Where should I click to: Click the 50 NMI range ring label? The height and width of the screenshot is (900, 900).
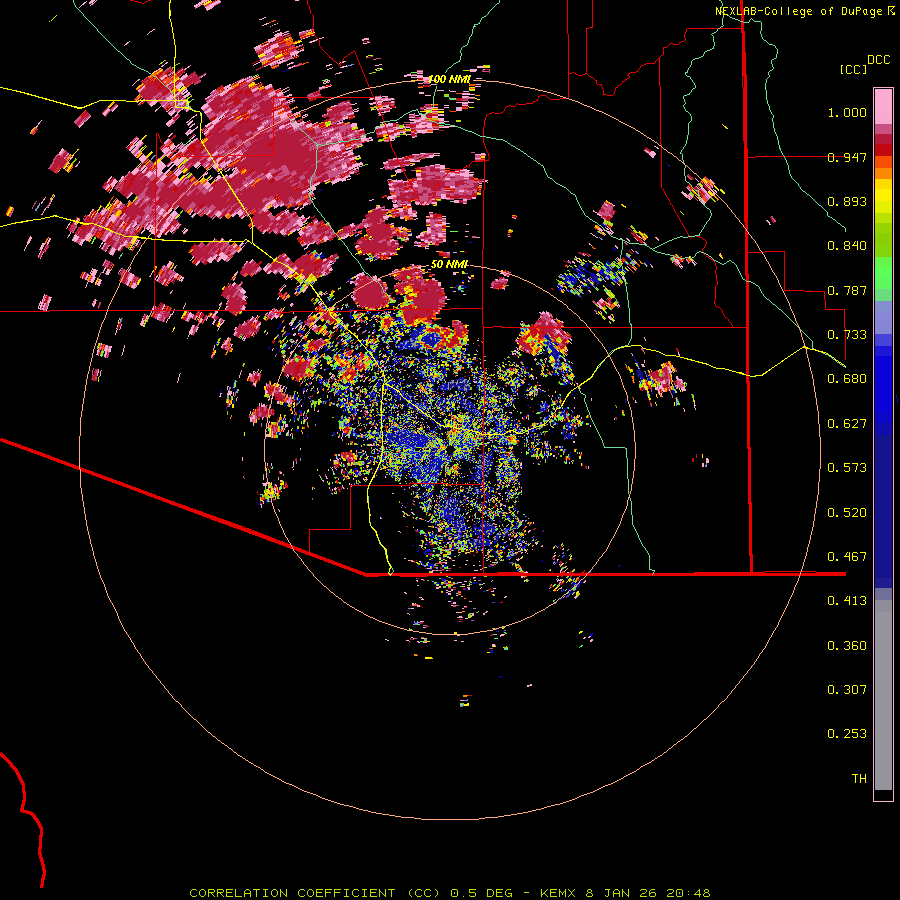(x=449, y=265)
